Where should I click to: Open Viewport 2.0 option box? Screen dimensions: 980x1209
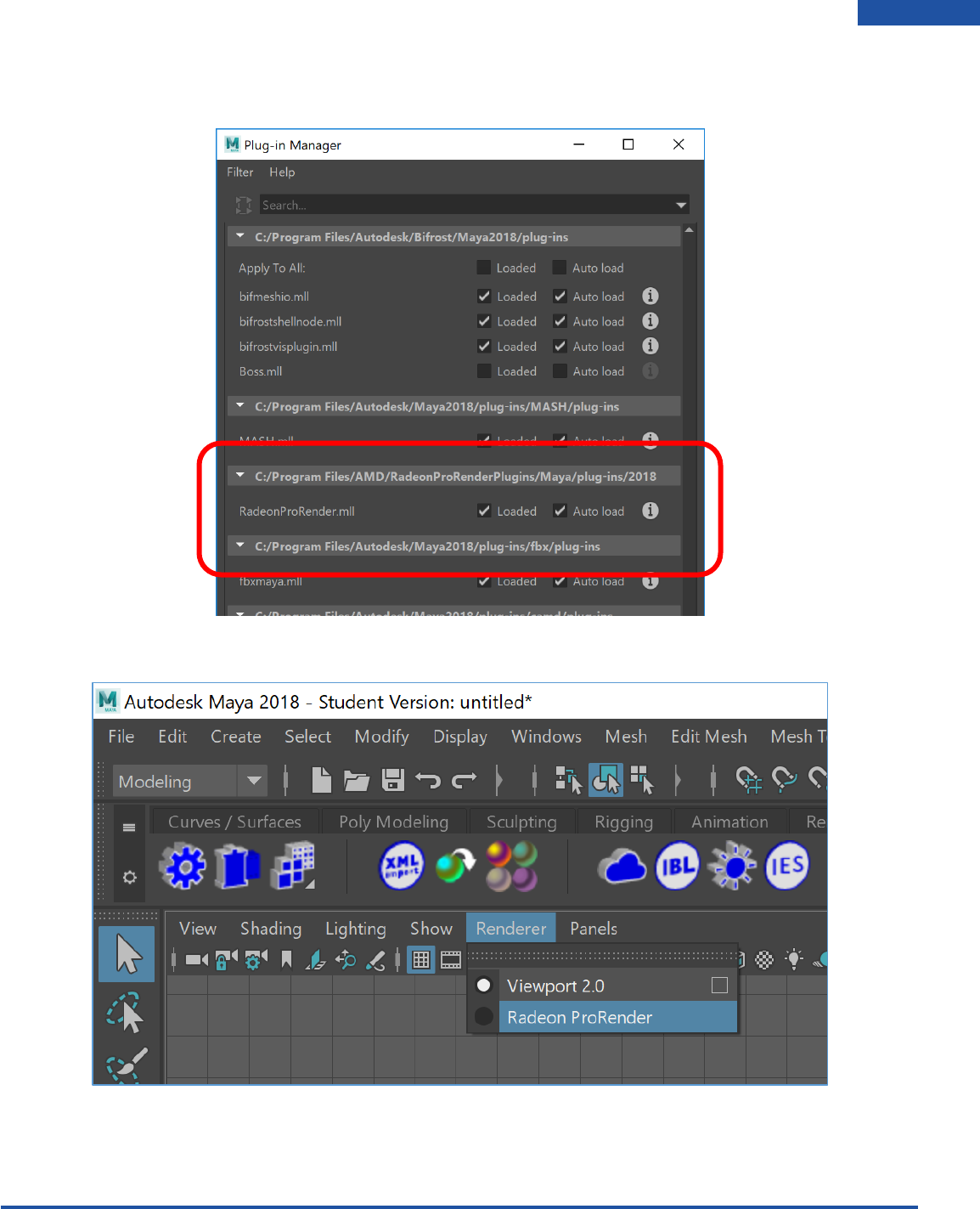point(719,986)
